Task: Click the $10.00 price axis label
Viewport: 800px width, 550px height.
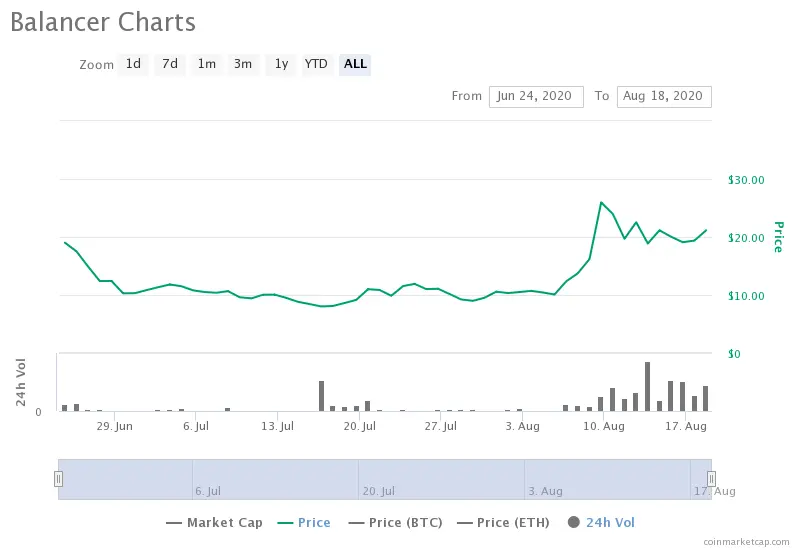Action: point(746,296)
